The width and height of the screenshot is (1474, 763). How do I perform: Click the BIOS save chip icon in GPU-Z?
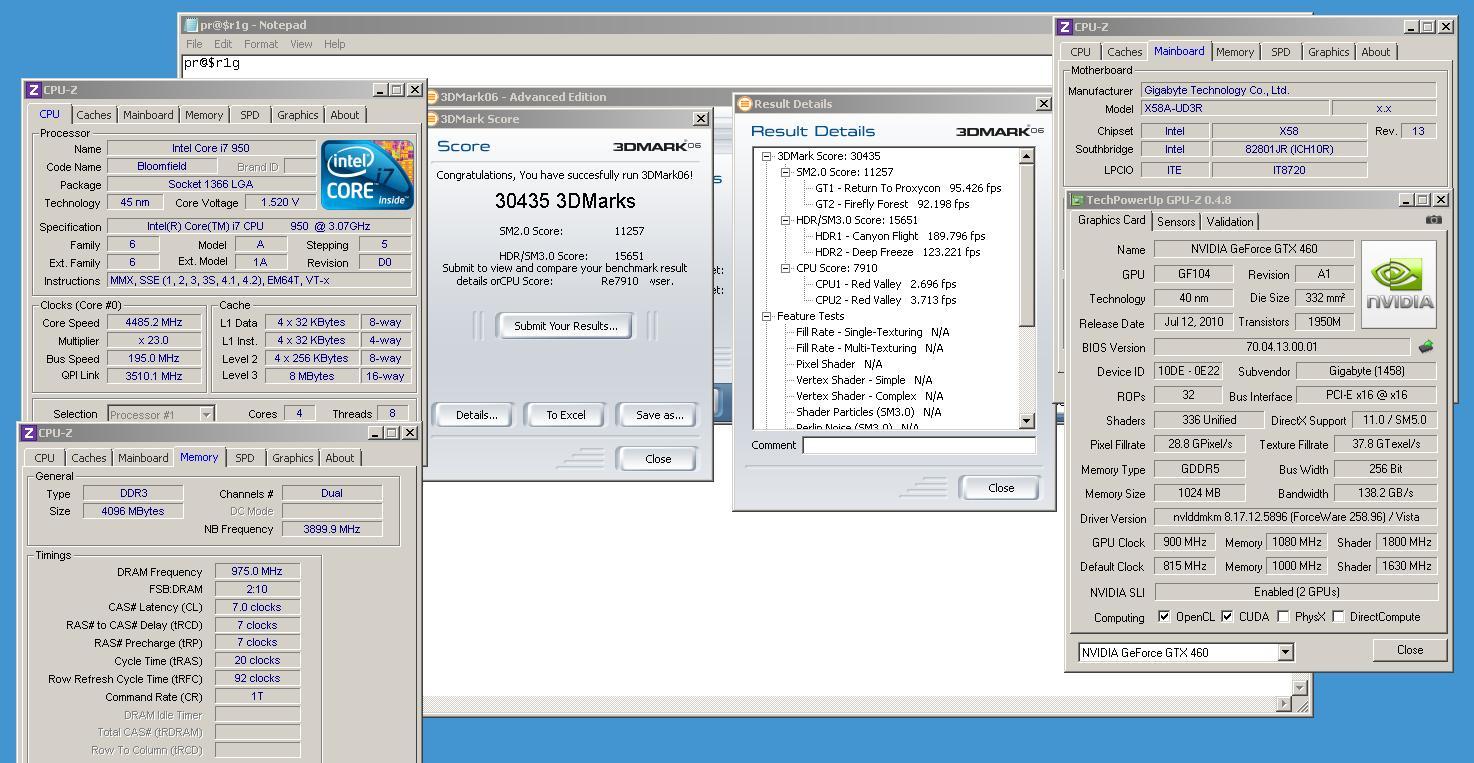coord(1426,347)
